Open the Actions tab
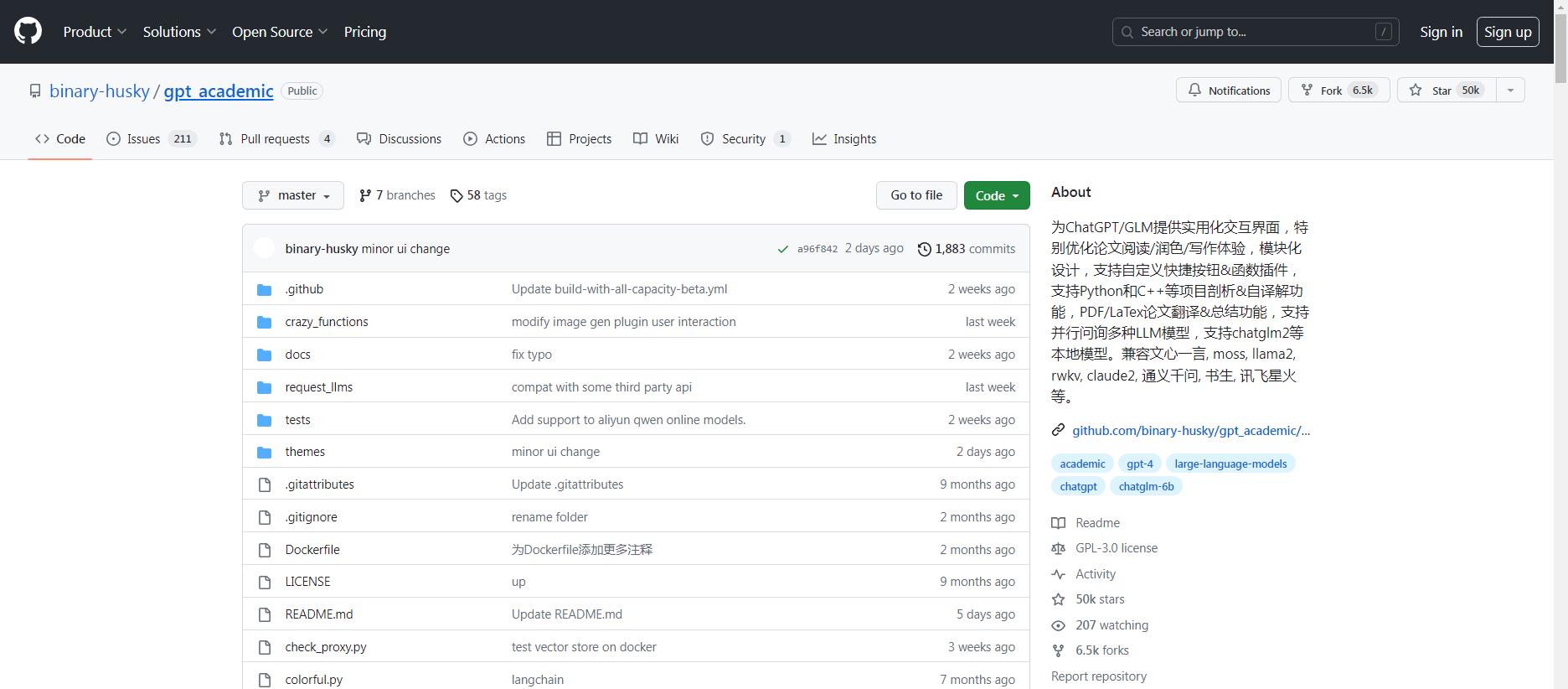 494,139
